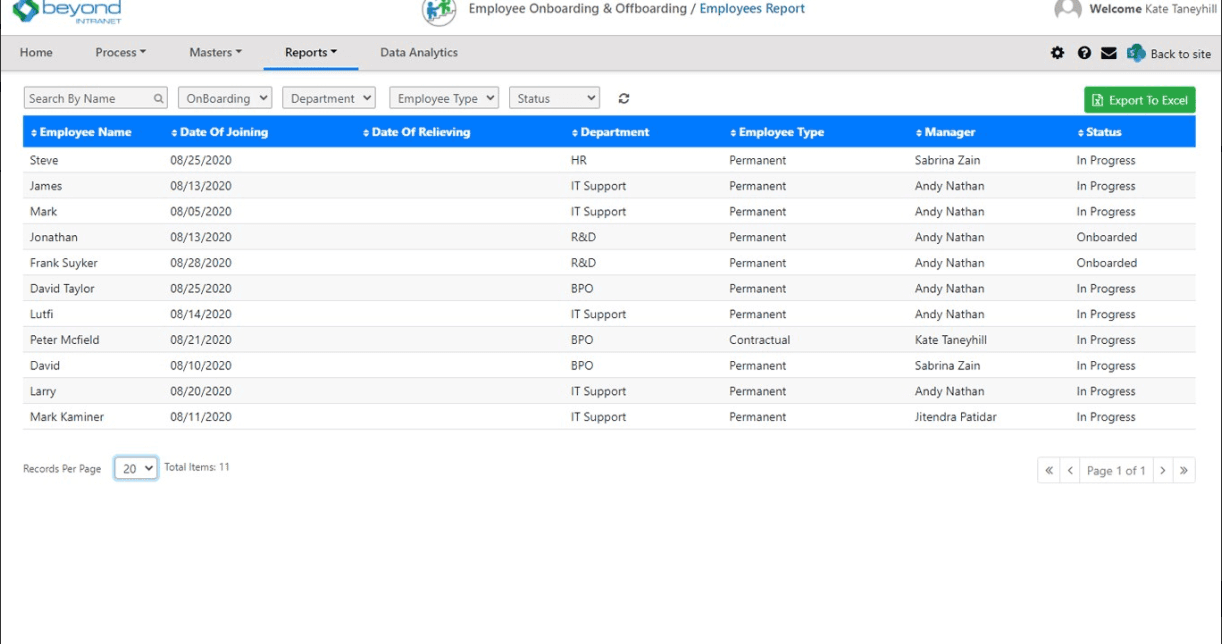The height and width of the screenshot is (644, 1222).
Task: Switch to the Data Analytics tab
Action: (x=417, y=52)
